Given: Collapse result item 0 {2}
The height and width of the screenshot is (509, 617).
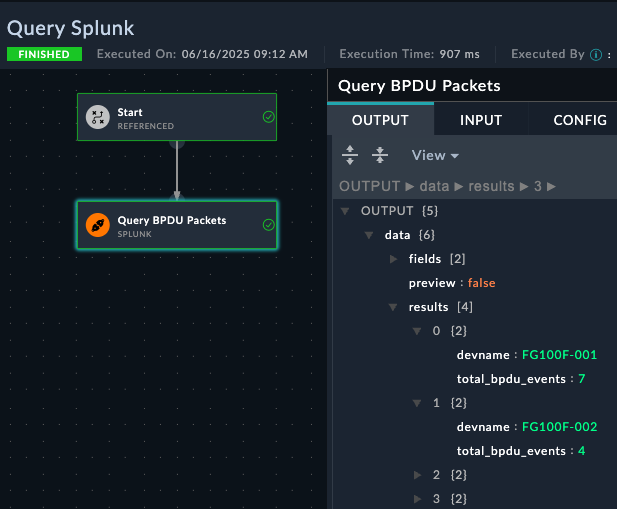Looking at the screenshot, I should click(417, 331).
